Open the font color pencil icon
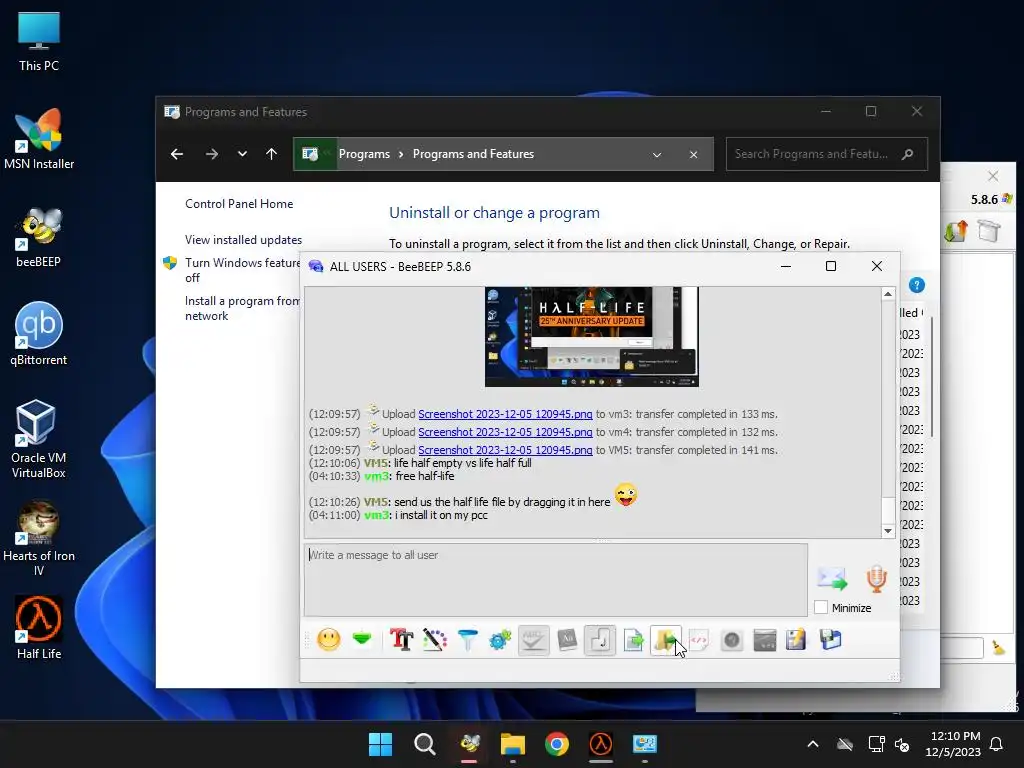1024x768 pixels. (434, 639)
